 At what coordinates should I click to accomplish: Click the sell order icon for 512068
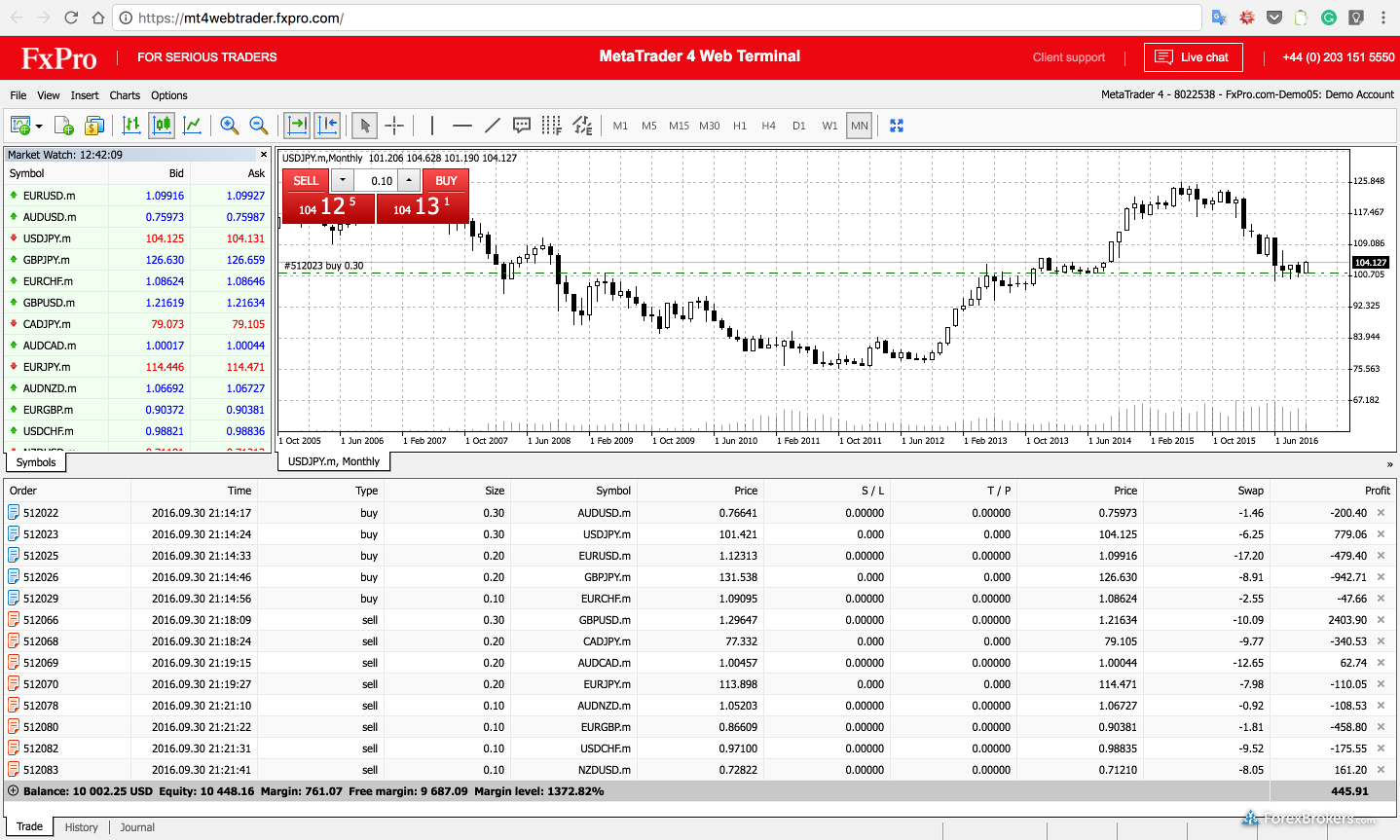(x=14, y=641)
